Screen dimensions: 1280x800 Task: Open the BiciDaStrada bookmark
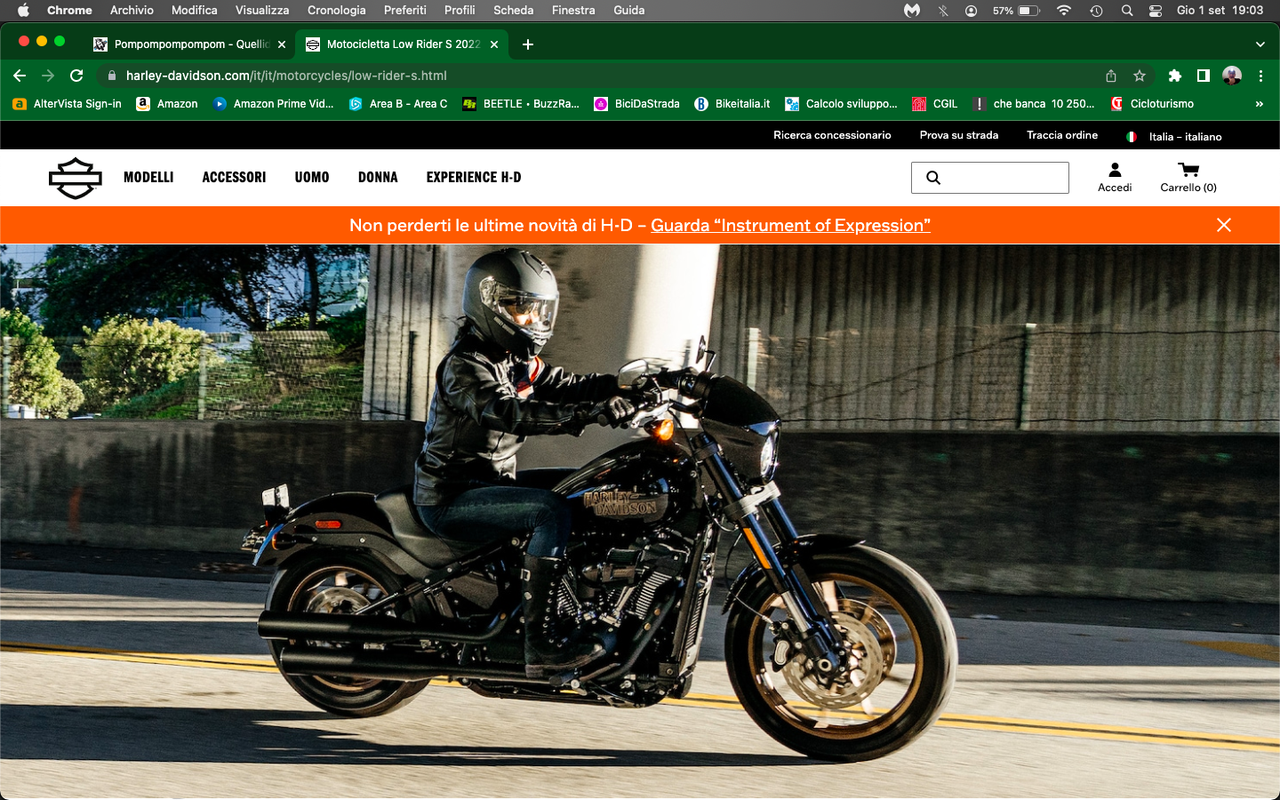637,104
